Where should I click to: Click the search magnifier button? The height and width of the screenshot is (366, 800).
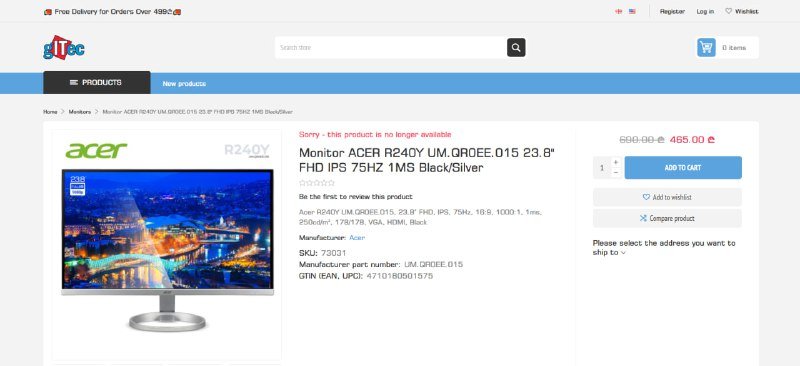tap(516, 47)
